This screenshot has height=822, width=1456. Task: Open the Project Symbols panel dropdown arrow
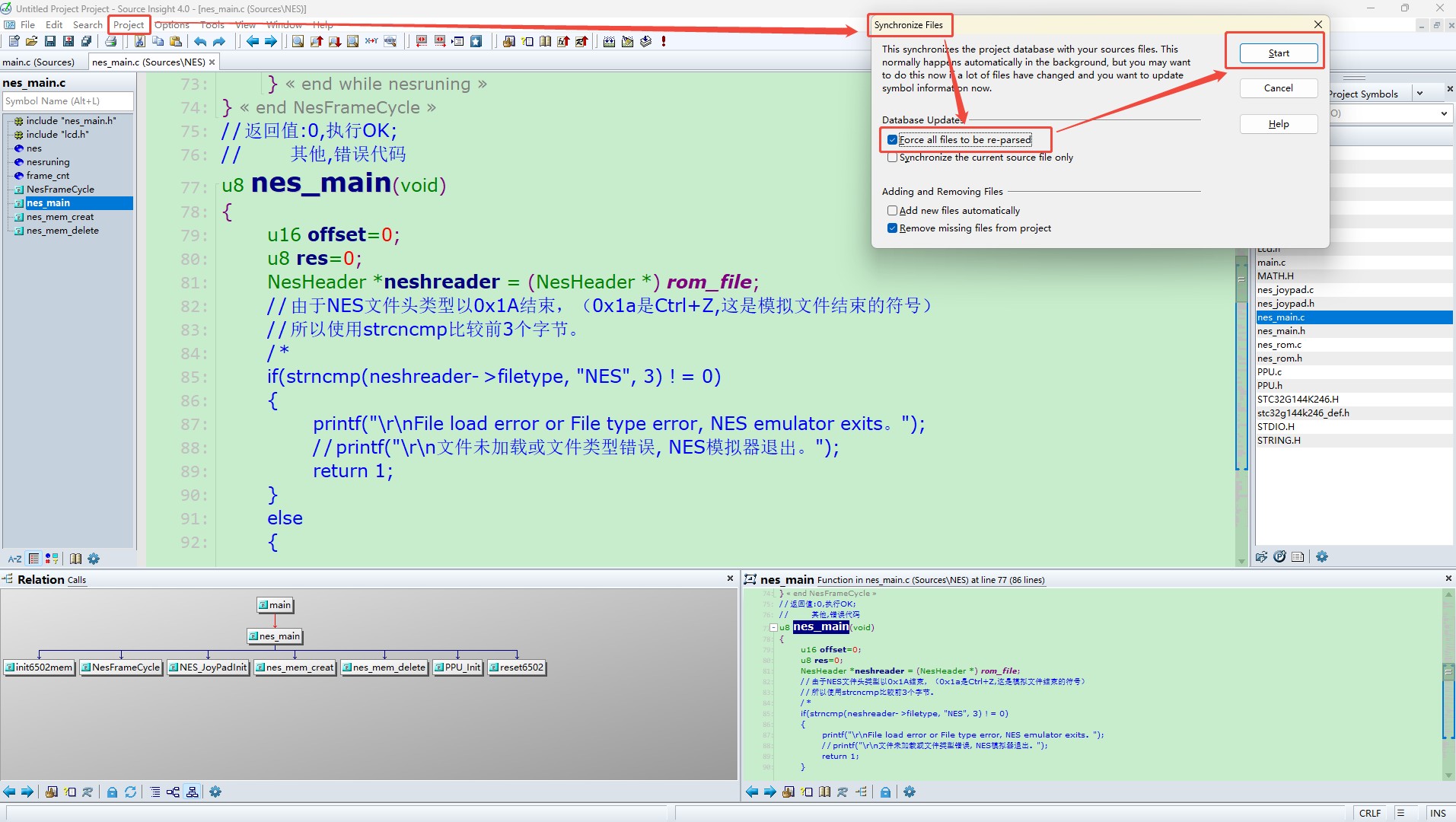click(1420, 94)
